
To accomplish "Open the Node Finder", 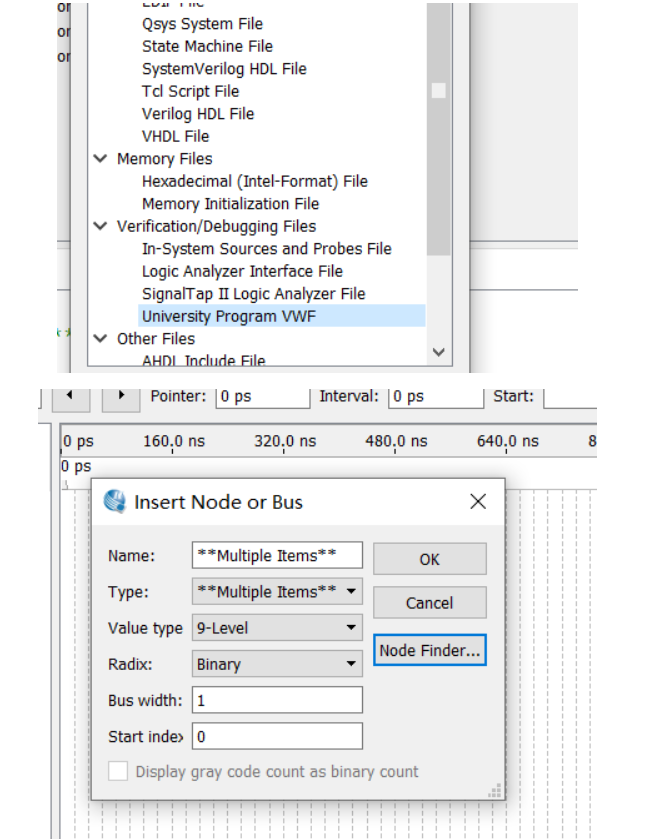I will (430, 650).
